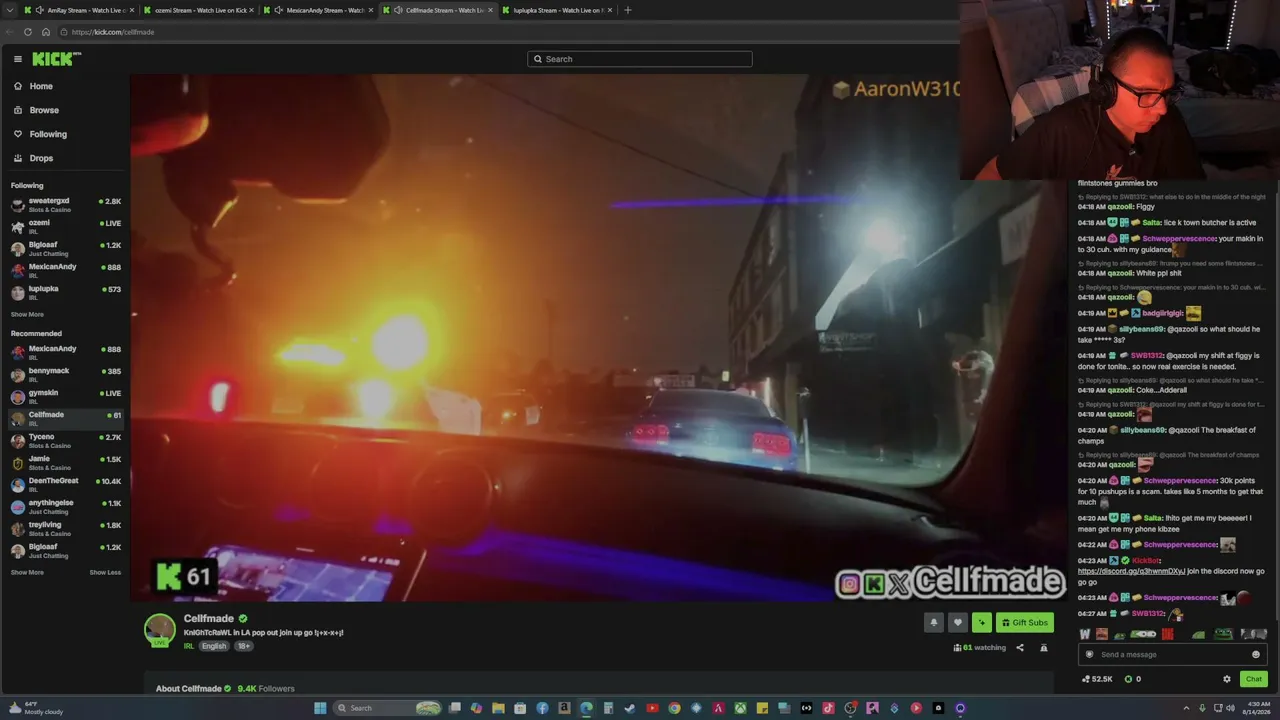The image size is (1280, 720).
Task: Collapse Recommended list with Show Less
Action: (105, 572)
